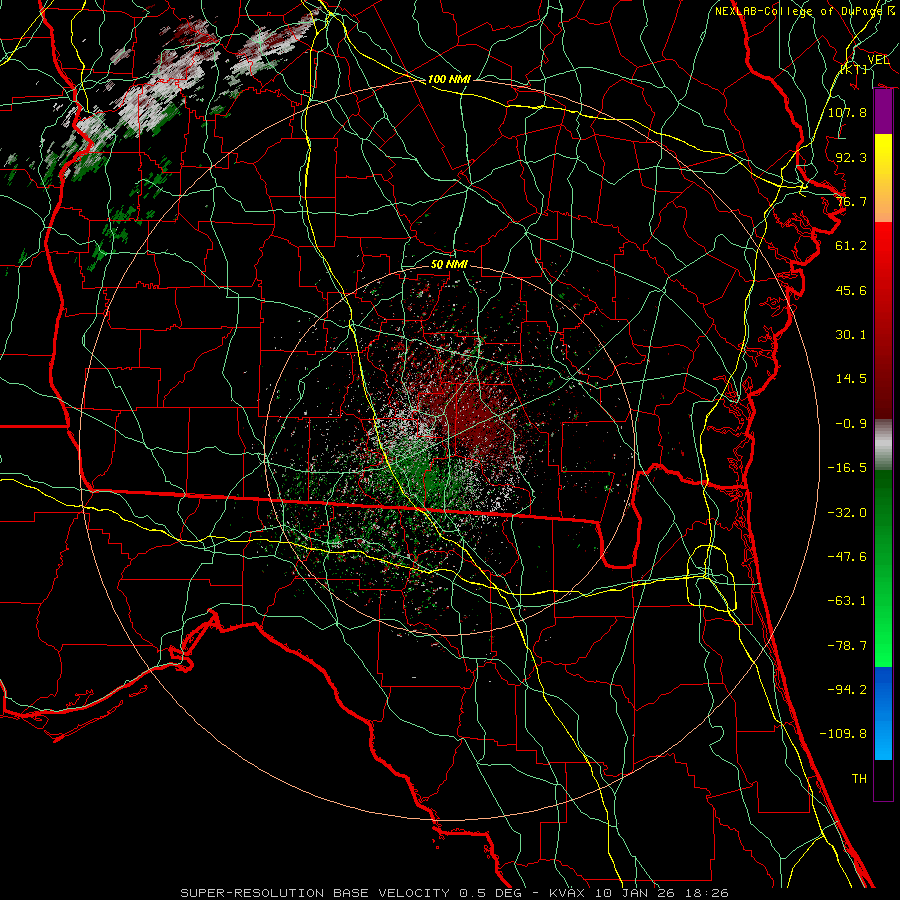Click the -47.6 velocity scale value
This screenshot has height=900, width=900.
pyautogui.click(x=847, y=557)
